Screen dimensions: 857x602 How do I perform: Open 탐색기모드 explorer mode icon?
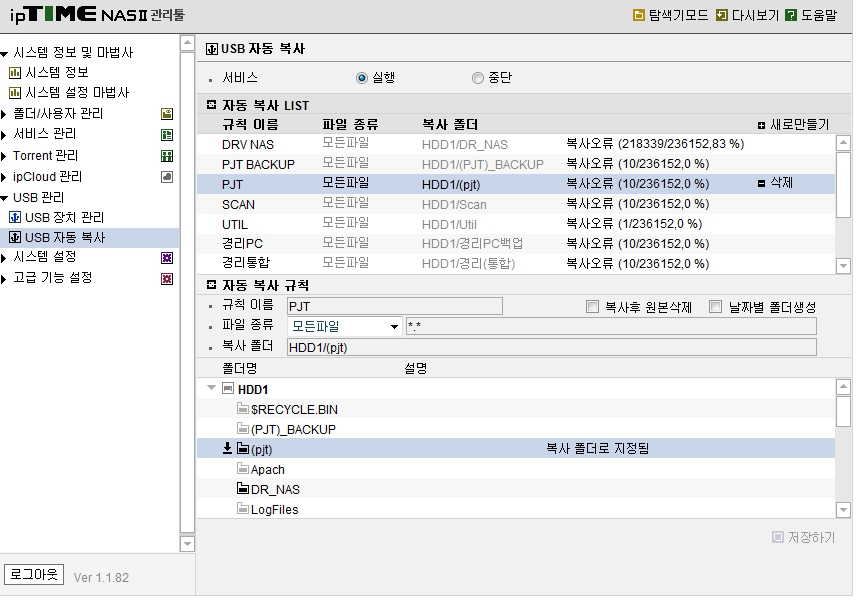point(638,15)
